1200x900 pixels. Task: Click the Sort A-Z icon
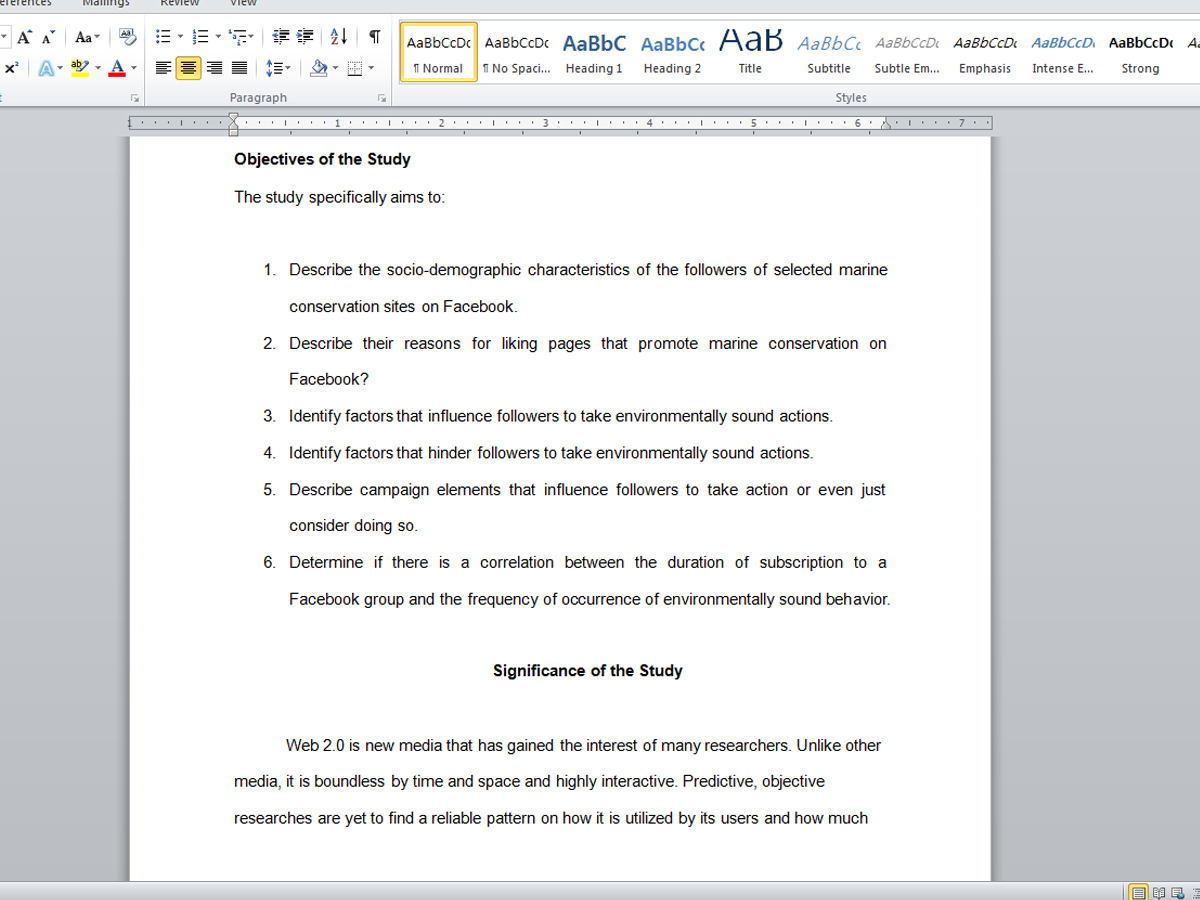coord(338,37)
